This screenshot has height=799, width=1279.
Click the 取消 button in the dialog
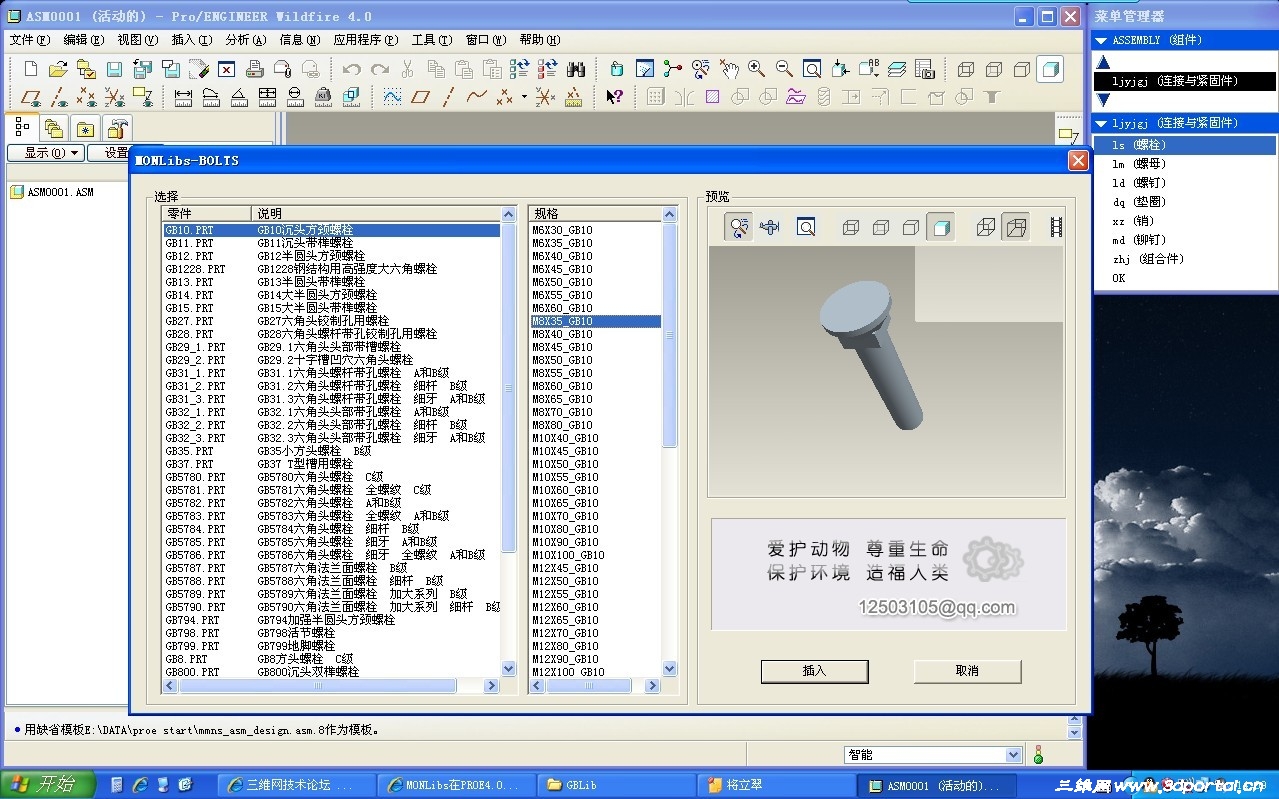(967, 671)
